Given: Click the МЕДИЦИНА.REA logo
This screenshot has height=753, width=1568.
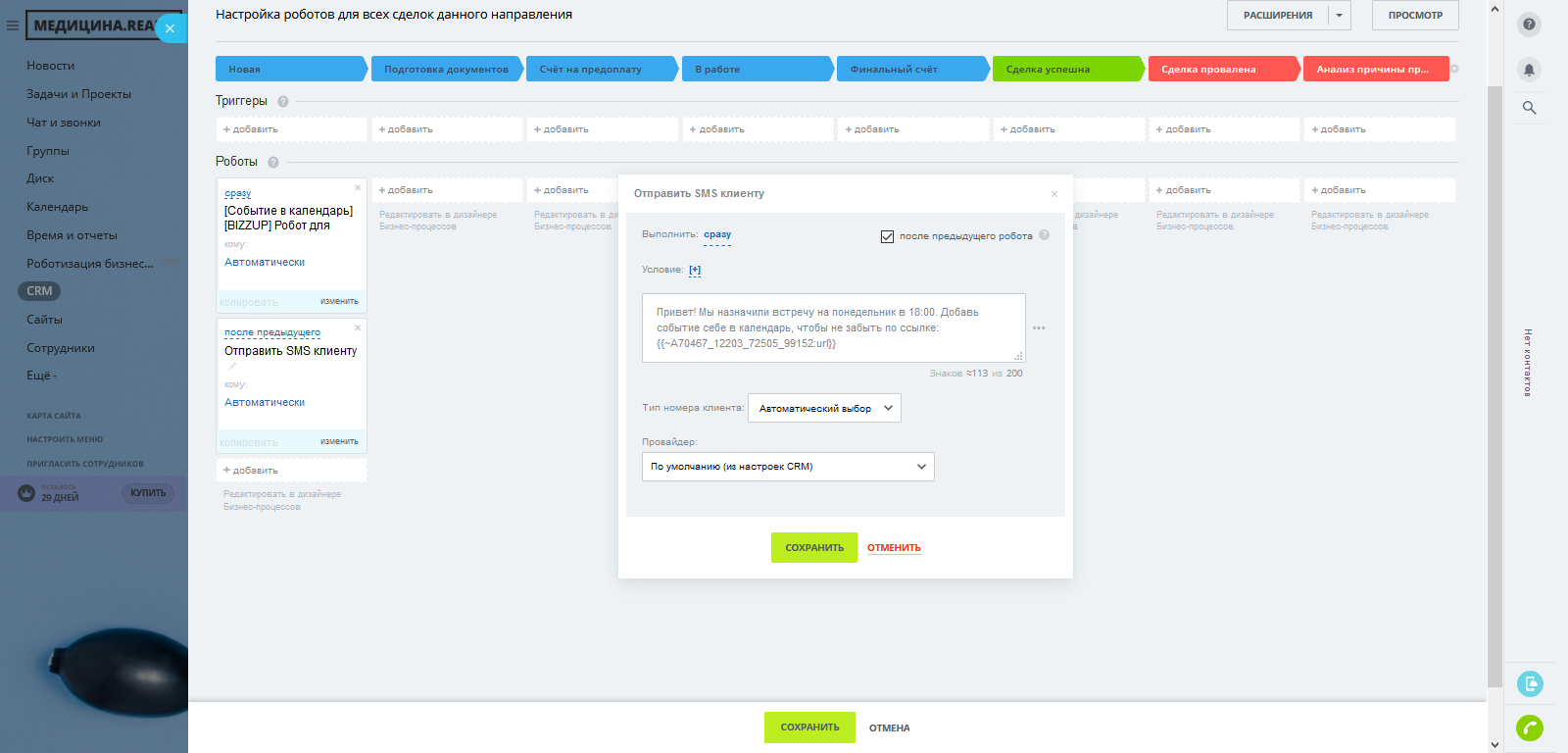Looking at the screenshot, I should pyautogui.click(x=90, y=25).
